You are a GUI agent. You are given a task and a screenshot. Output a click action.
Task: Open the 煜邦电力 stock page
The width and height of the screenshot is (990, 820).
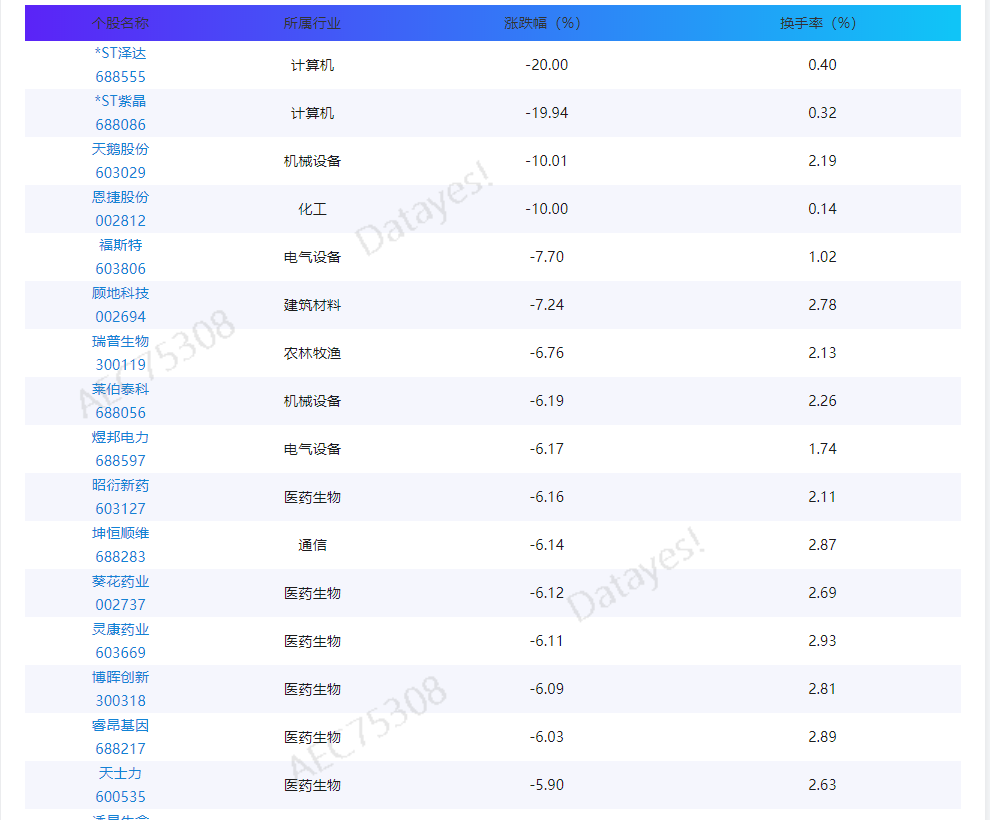point(121,437)
